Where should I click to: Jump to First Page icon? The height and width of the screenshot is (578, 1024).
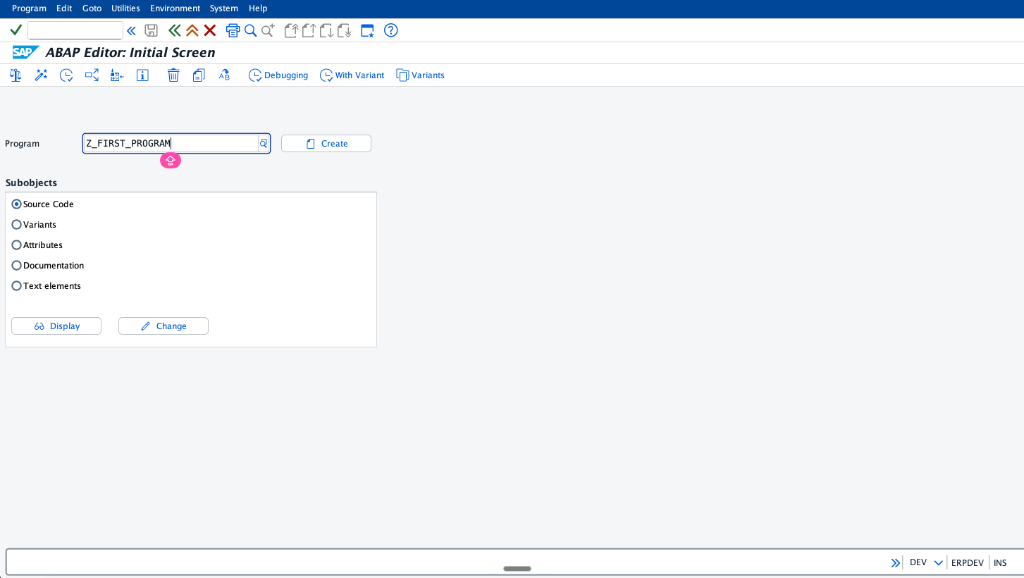291,31
